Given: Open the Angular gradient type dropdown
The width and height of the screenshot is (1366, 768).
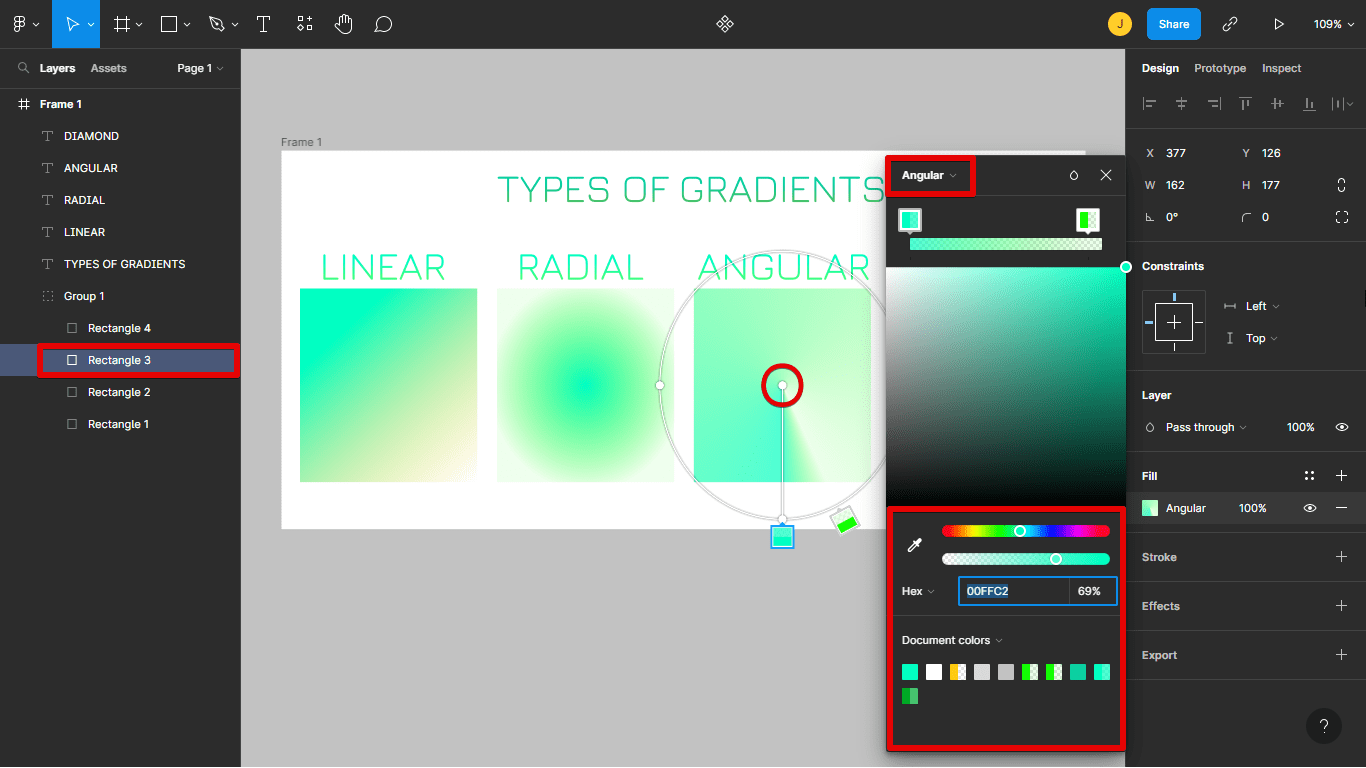Looking at the screenshot, I should (x=929, y=175).
